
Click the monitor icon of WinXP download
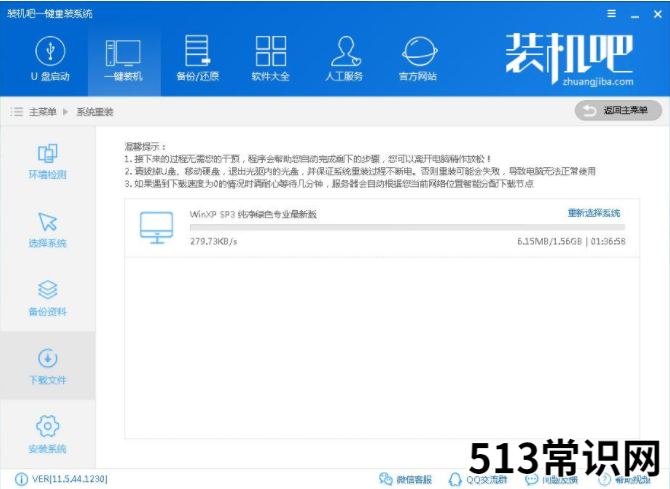[157, 228]
